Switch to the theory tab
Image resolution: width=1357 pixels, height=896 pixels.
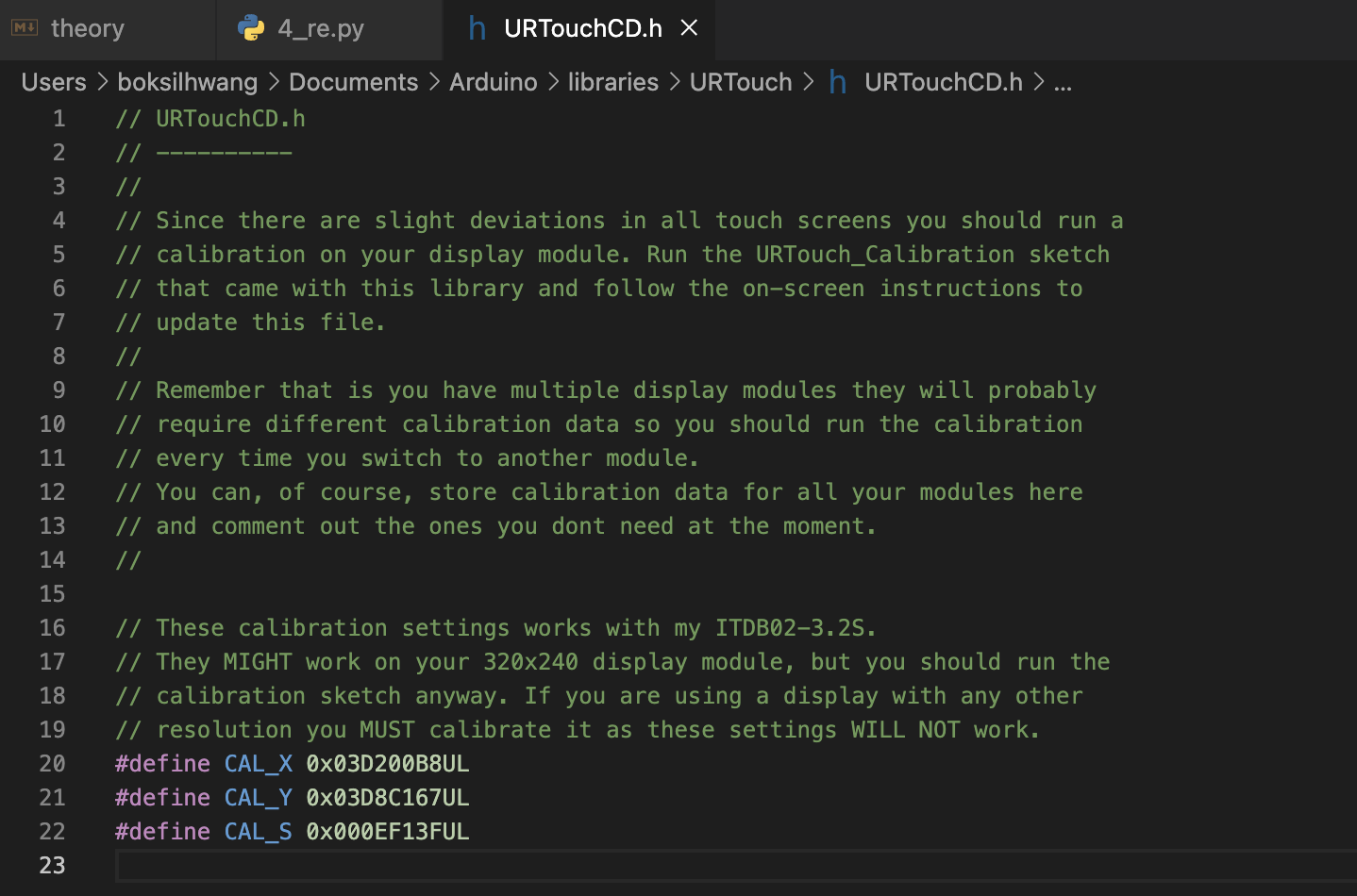click(x=87, y=28)
